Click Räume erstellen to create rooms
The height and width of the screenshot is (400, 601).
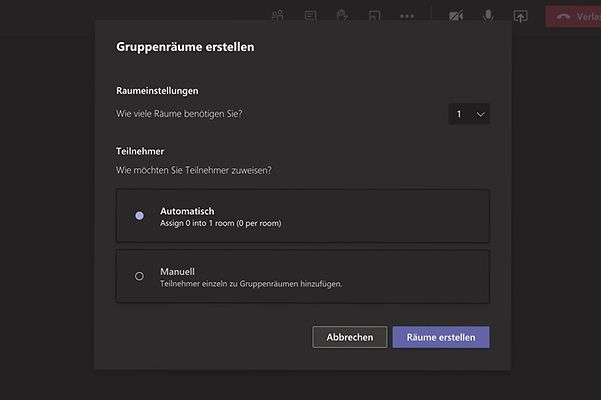coord(441,337)
